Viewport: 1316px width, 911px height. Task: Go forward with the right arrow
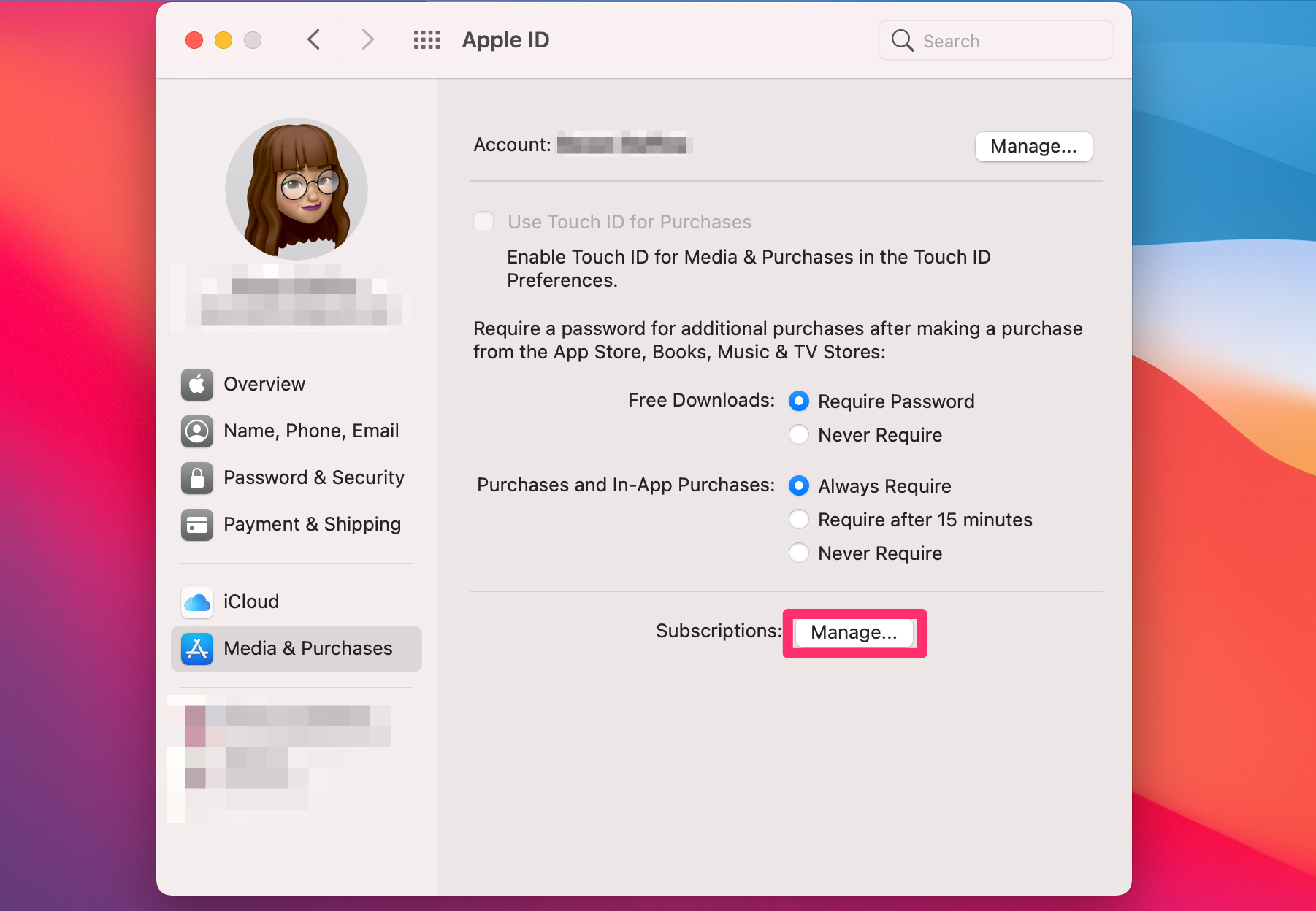367,39
